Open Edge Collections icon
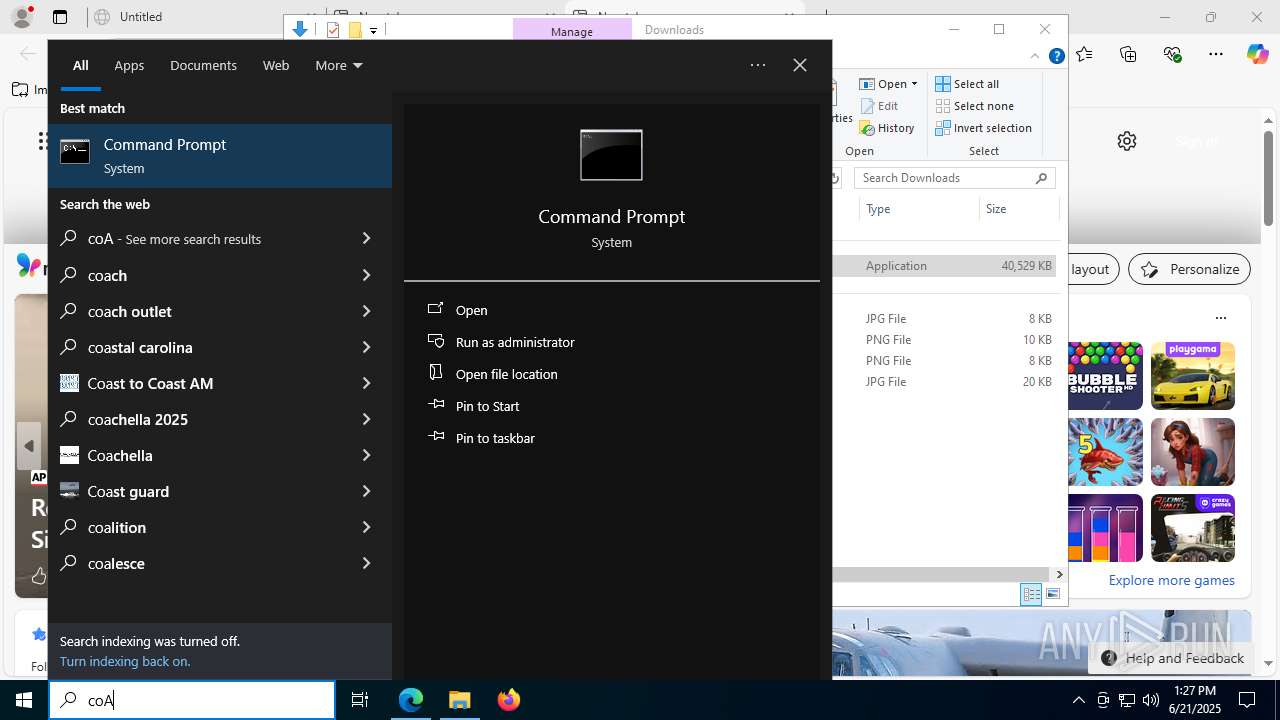The image size is (1280, 720). point(1129,54)
